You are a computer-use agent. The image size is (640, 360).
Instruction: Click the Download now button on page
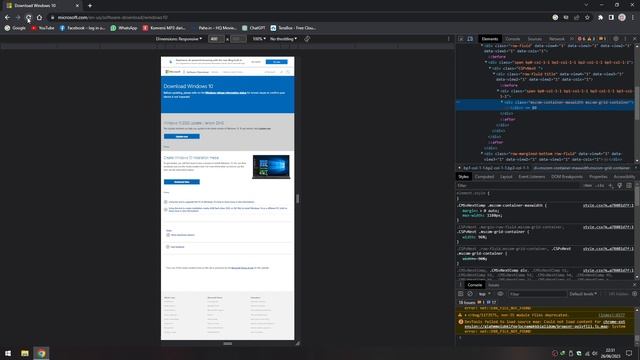[182, 182]
